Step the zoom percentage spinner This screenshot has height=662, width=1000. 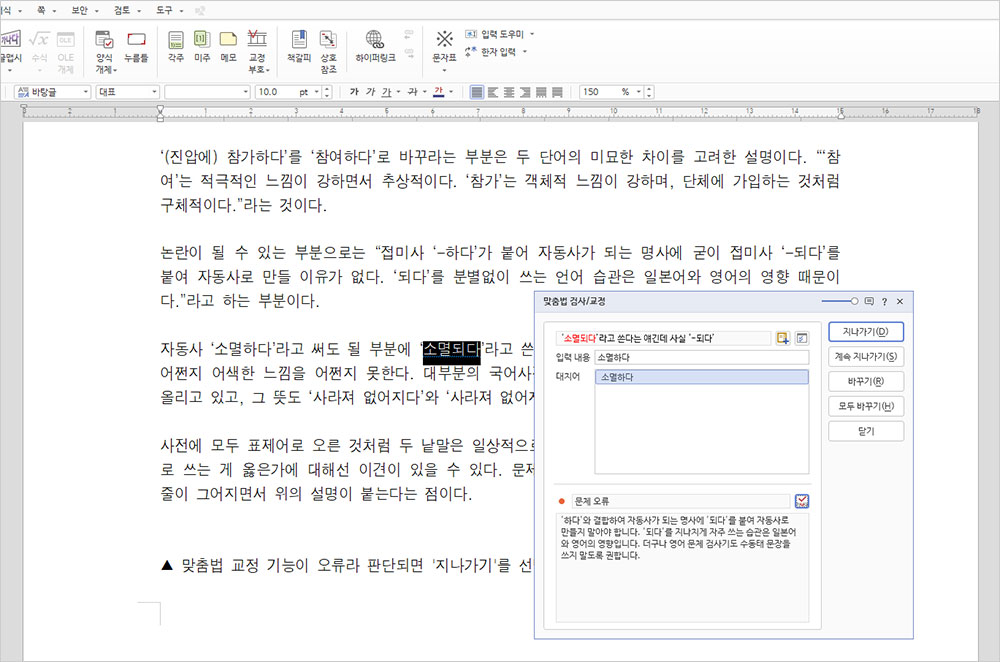click(649, 92)
